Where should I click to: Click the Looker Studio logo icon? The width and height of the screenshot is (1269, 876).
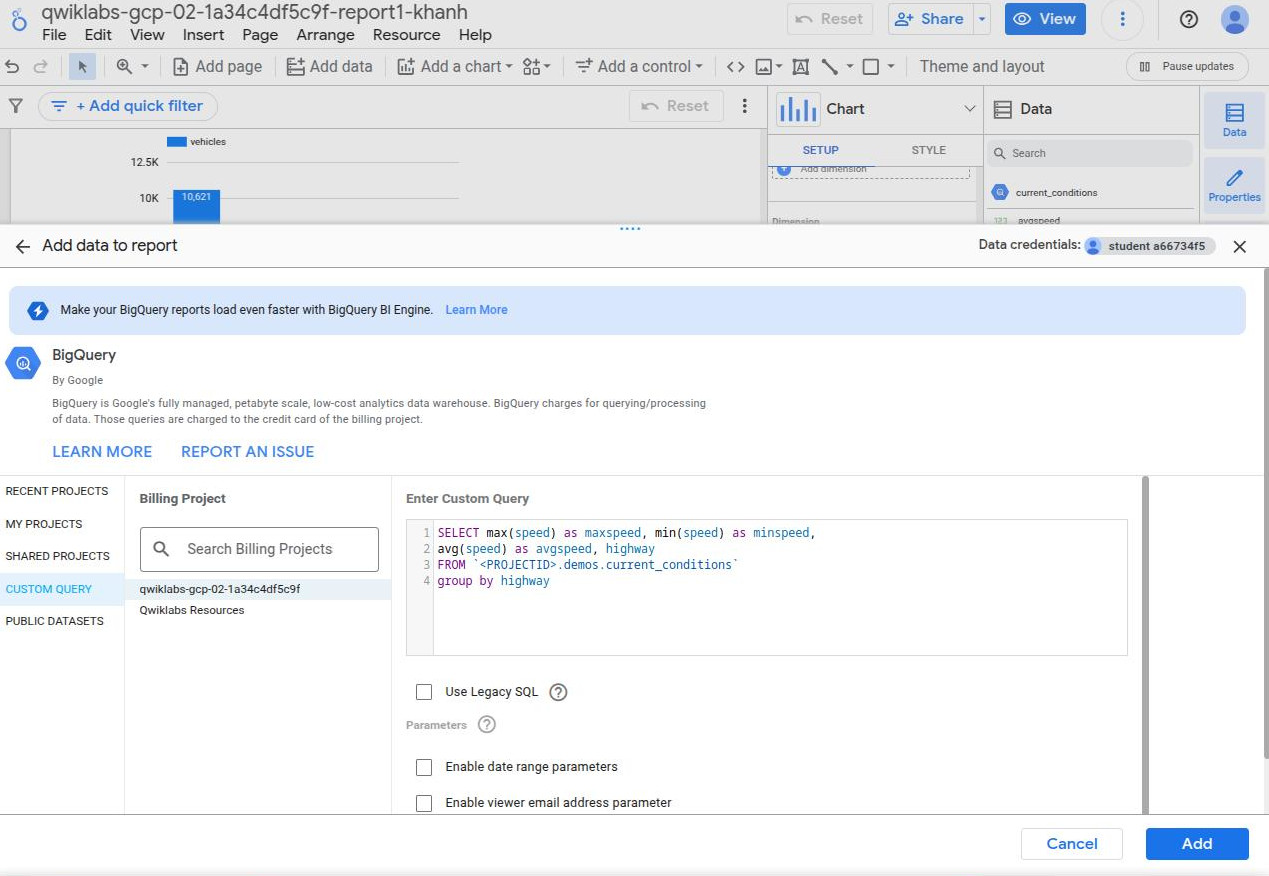tap(19, 20)
